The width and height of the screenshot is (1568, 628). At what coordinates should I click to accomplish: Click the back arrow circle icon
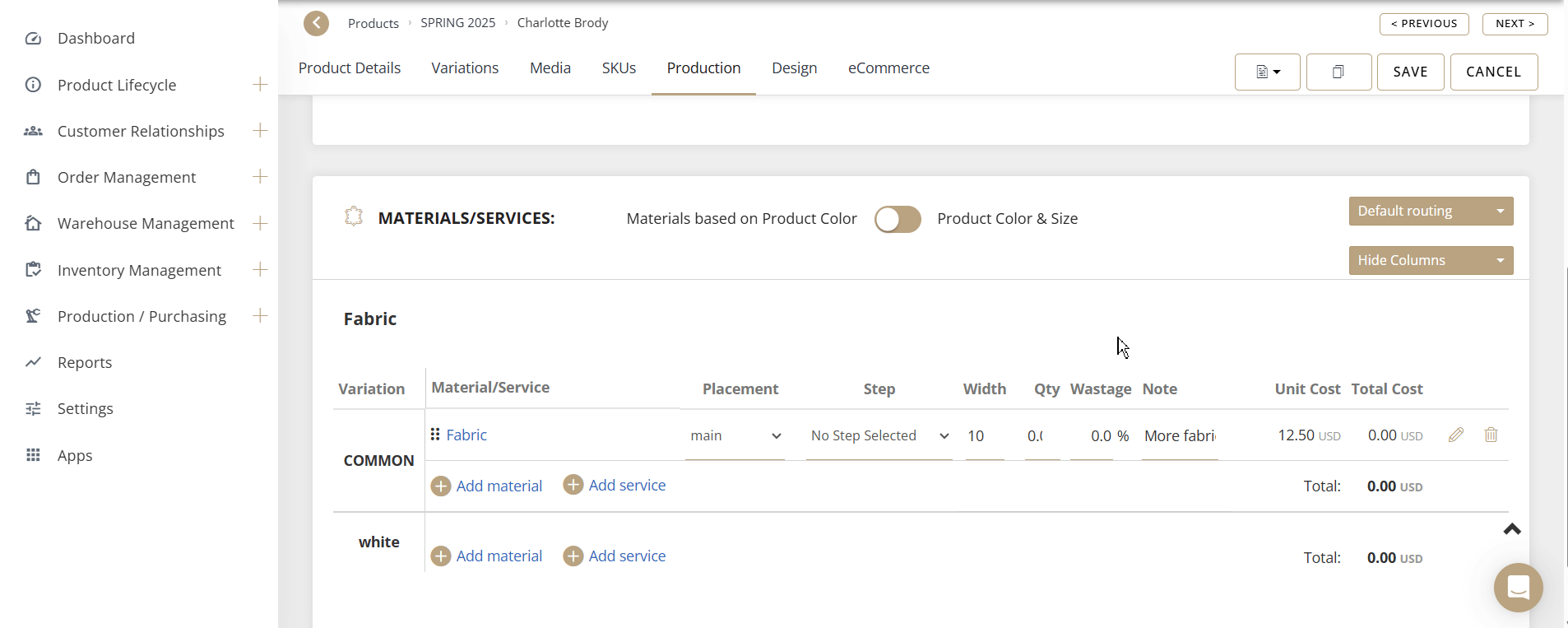pos(316,23)
